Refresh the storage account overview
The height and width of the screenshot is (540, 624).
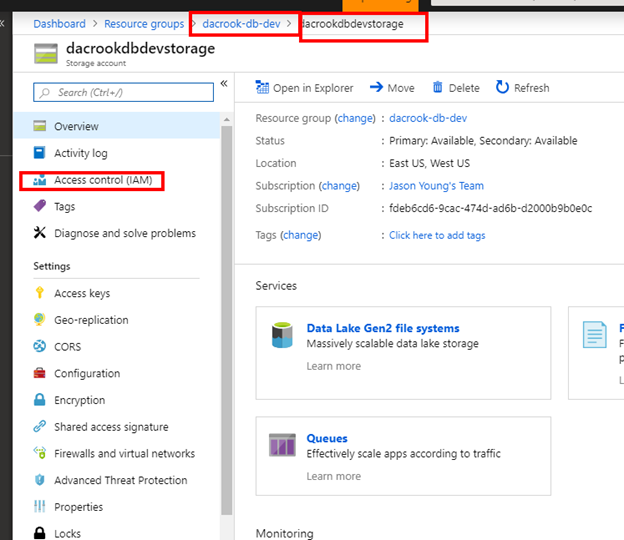[x=523, y=88]
